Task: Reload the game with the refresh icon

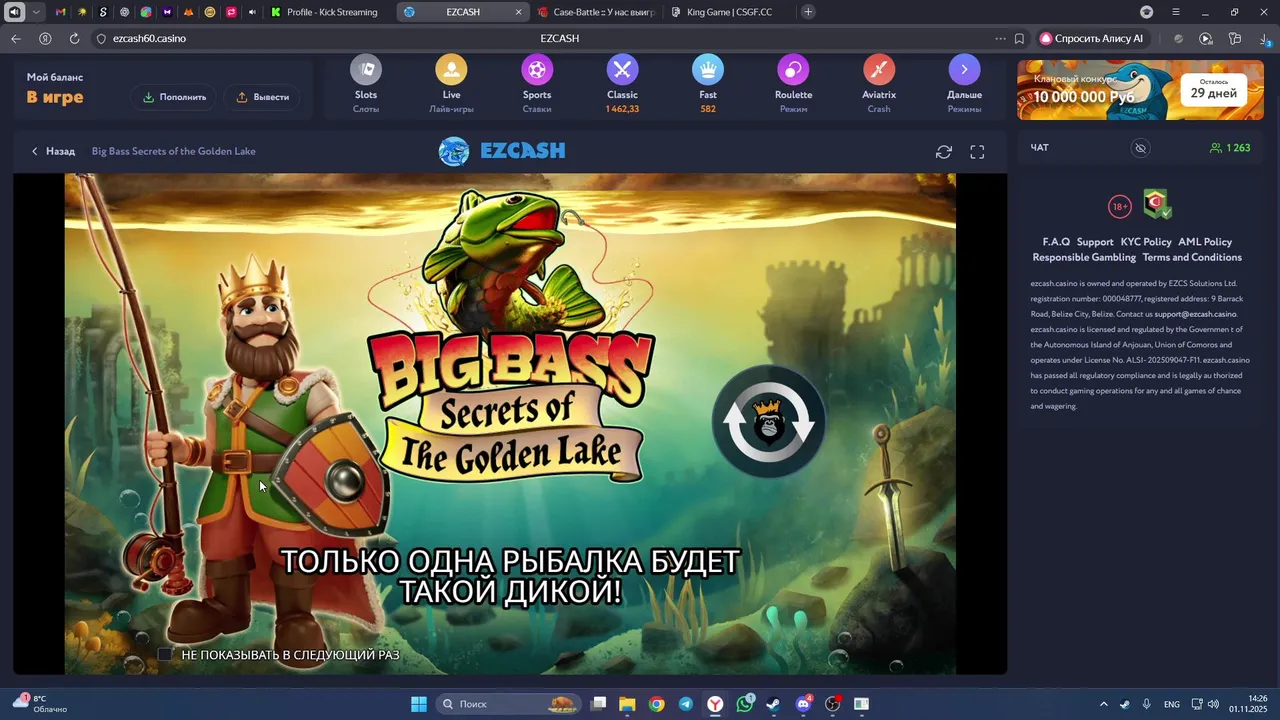Action: pos(944,152)
